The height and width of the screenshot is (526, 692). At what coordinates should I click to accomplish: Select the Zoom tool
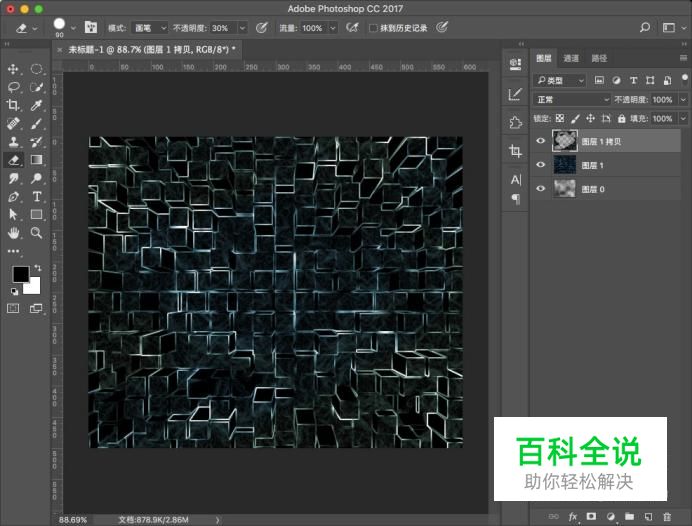(x=37, y=233)
